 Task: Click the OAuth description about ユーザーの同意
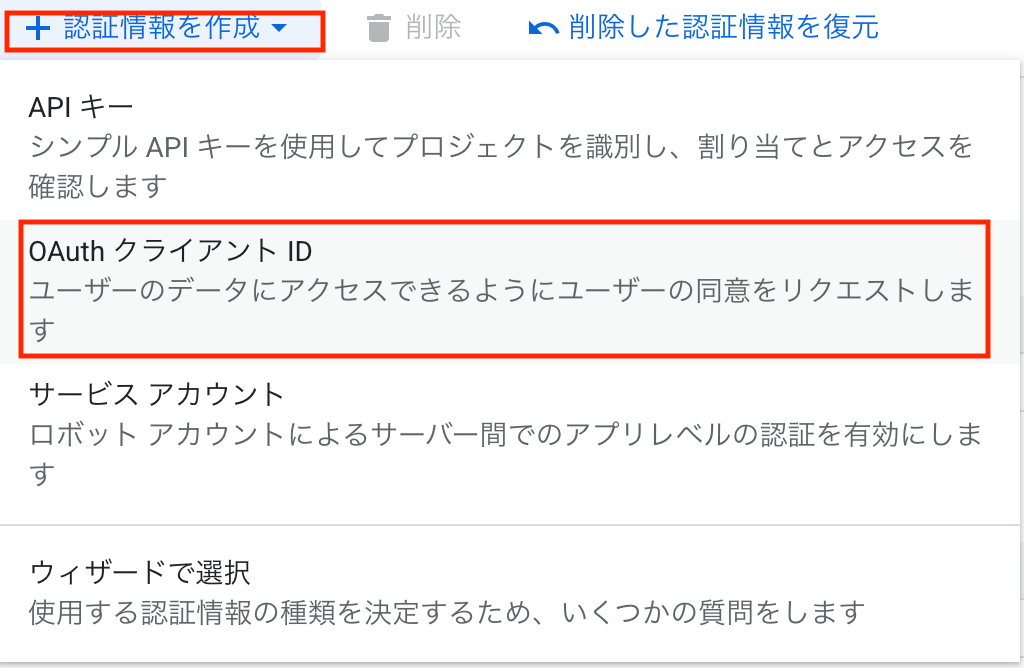pos(502,310)
